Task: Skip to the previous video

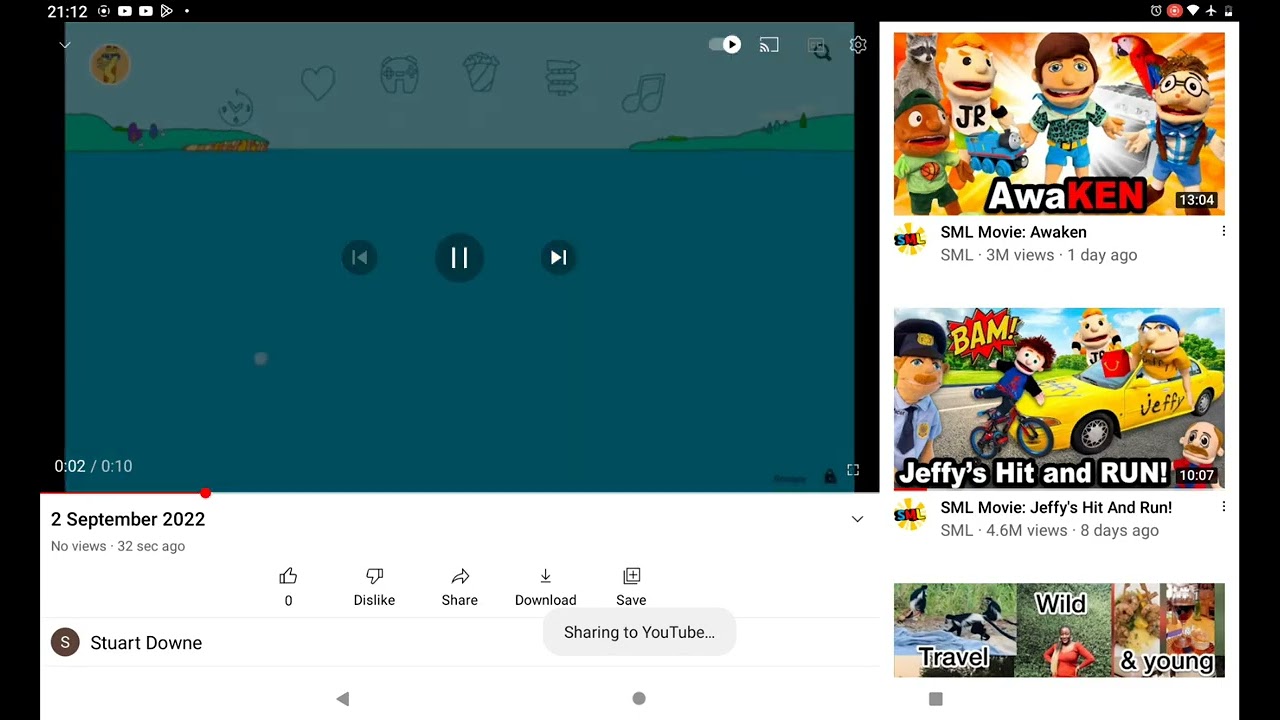Action: tap(360, 258)
